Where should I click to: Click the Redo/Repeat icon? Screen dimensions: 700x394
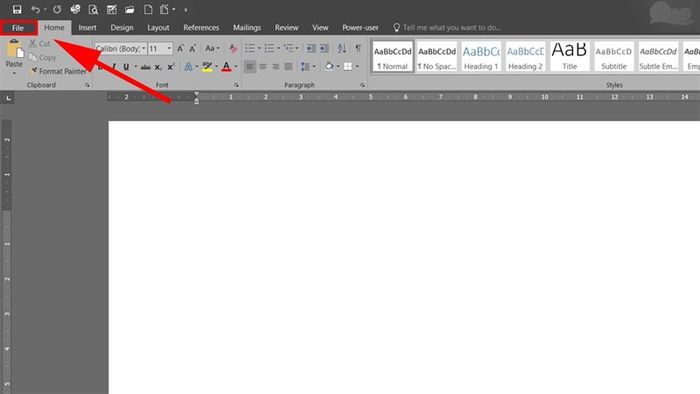57,9
